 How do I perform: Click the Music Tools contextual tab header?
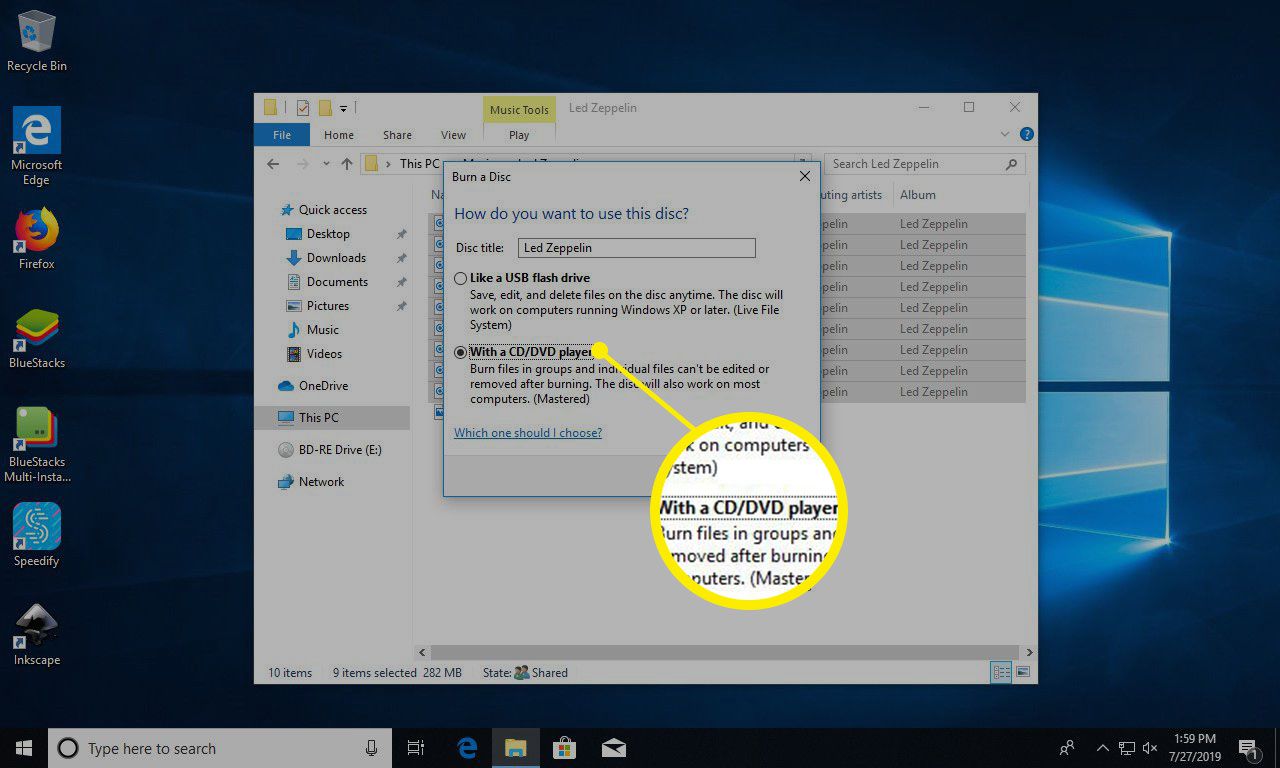pyautogui.click(x=519, y=110)
